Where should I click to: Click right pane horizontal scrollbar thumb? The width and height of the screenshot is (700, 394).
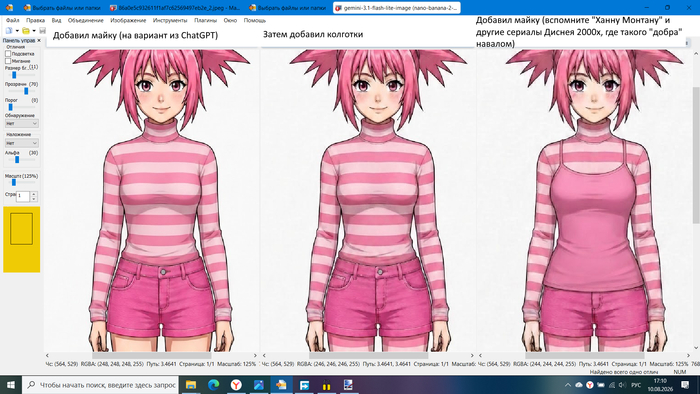coord(585,356)
